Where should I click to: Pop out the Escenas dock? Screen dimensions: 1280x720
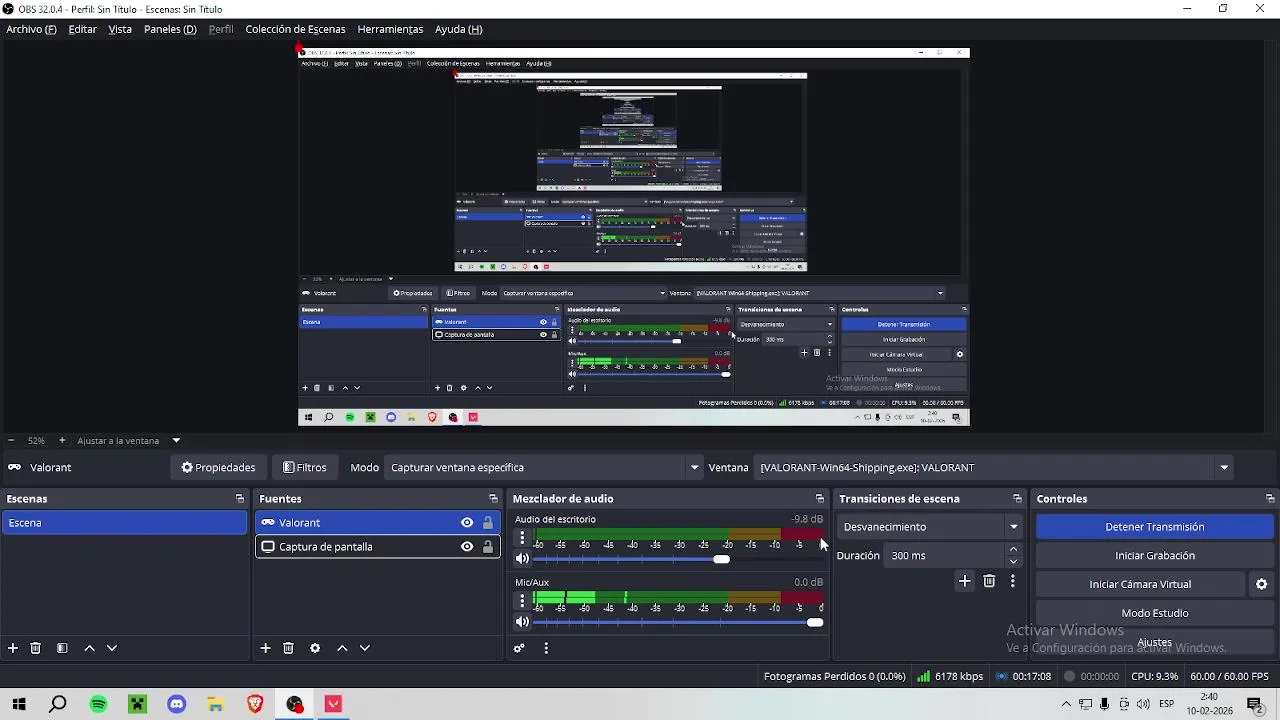click(x=240, y=499)
